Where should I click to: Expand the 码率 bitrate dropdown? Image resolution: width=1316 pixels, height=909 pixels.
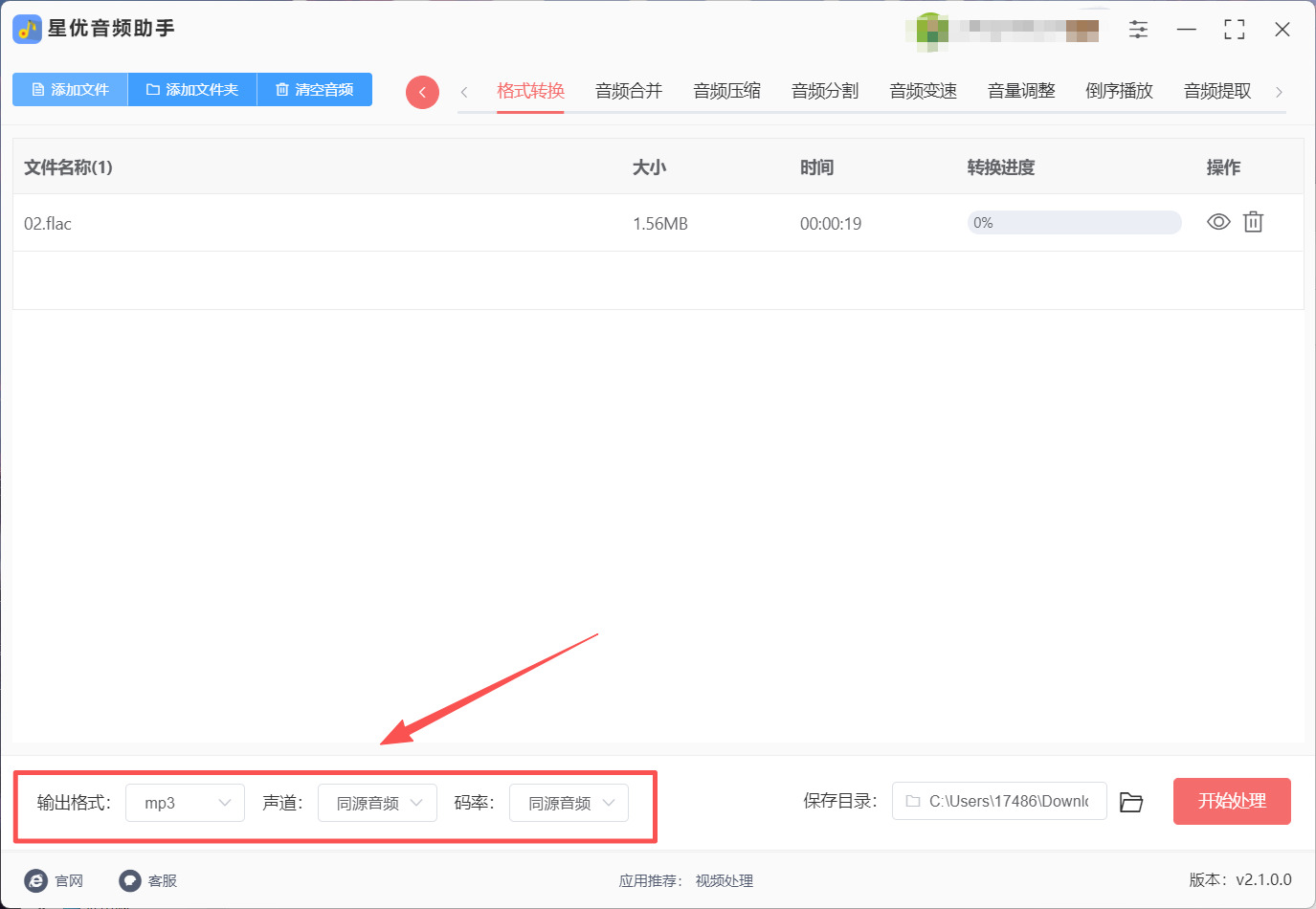569,803
